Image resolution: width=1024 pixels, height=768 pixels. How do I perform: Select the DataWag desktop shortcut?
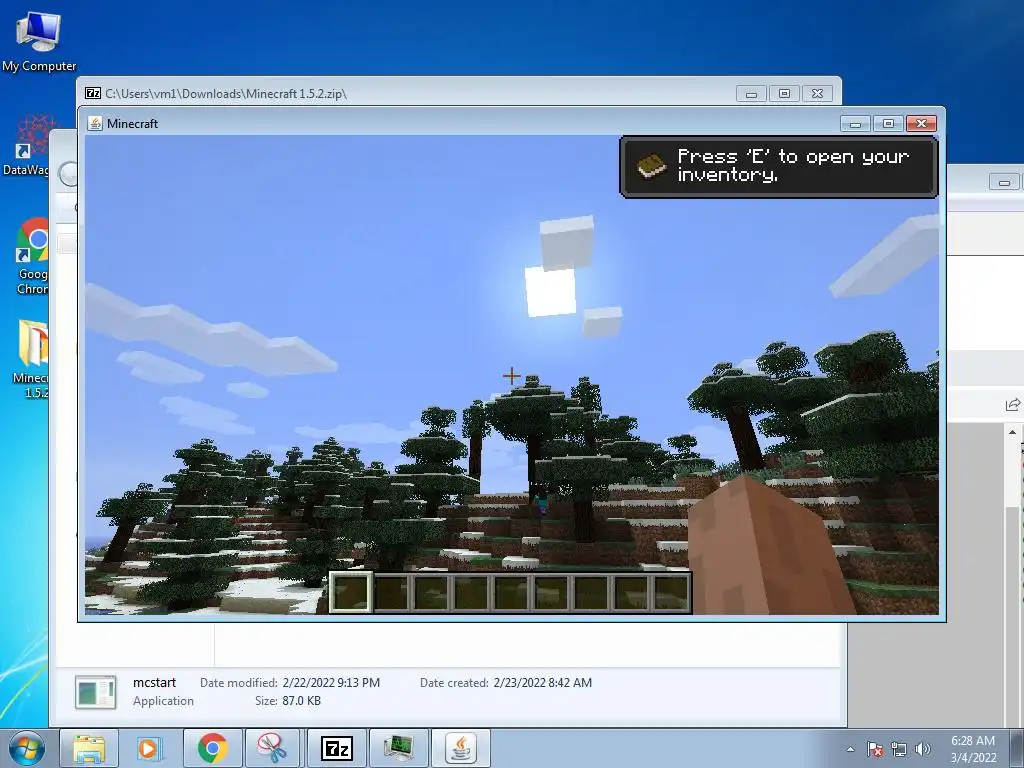(x=27, y=145)
